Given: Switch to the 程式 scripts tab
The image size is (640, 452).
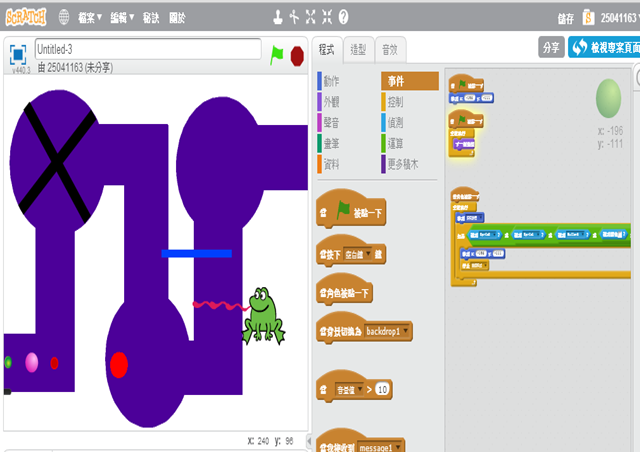Looking at the screenshot, I should click(327, 50).
